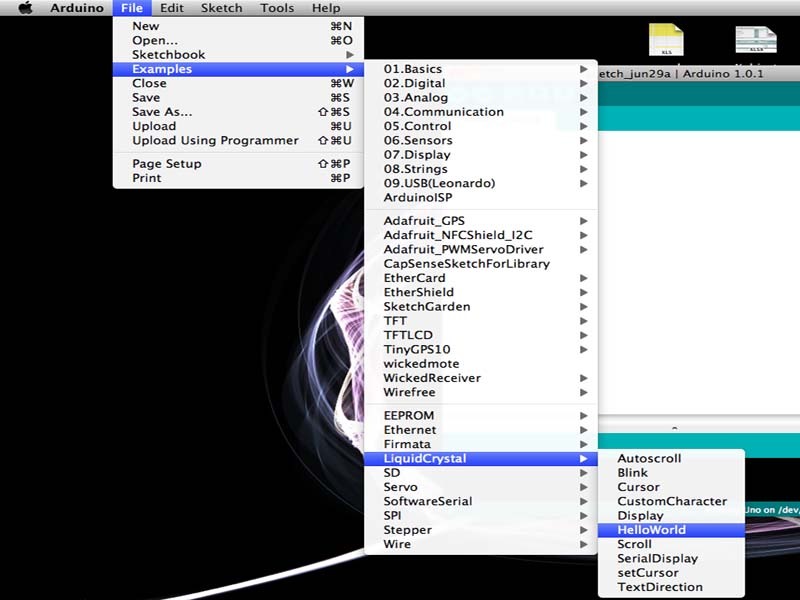The height and width of the screenshot is (600, 800).
Task: Open the Arduino application menu
Action: tap(77, 8)
